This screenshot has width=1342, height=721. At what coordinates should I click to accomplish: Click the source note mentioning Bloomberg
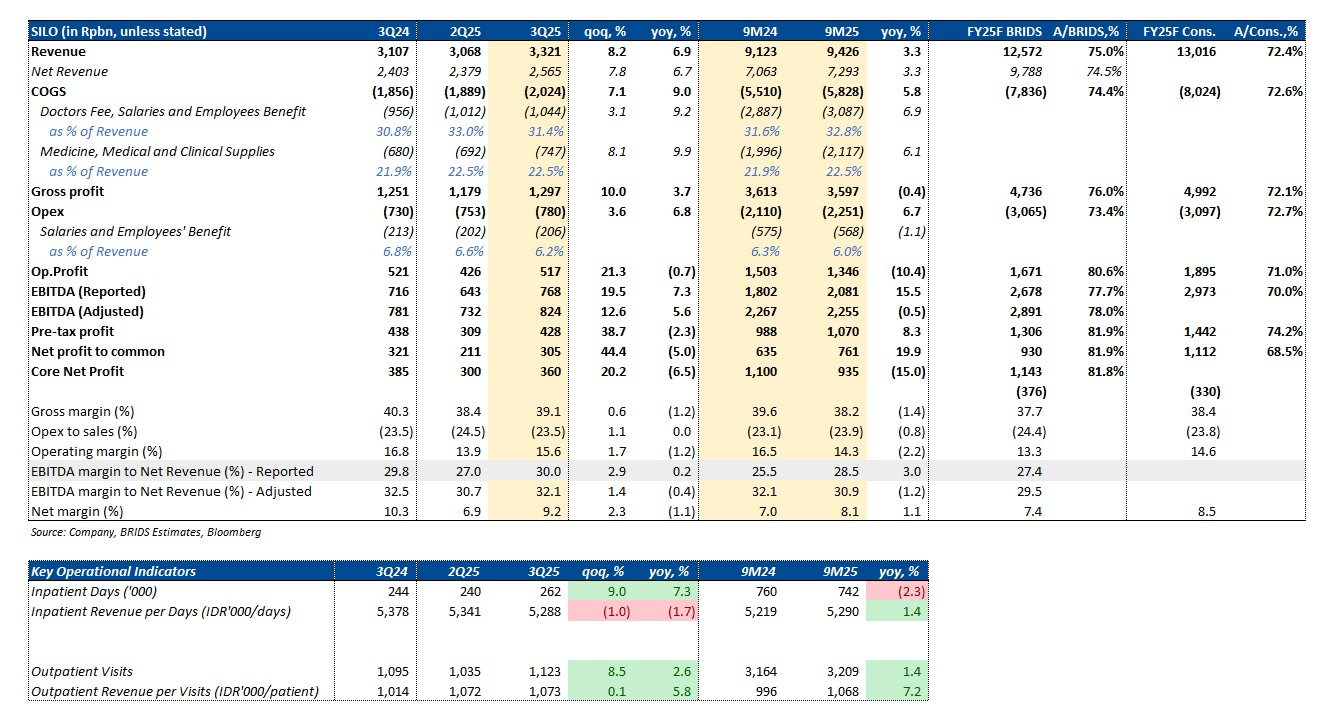click(x=146, y=532)
